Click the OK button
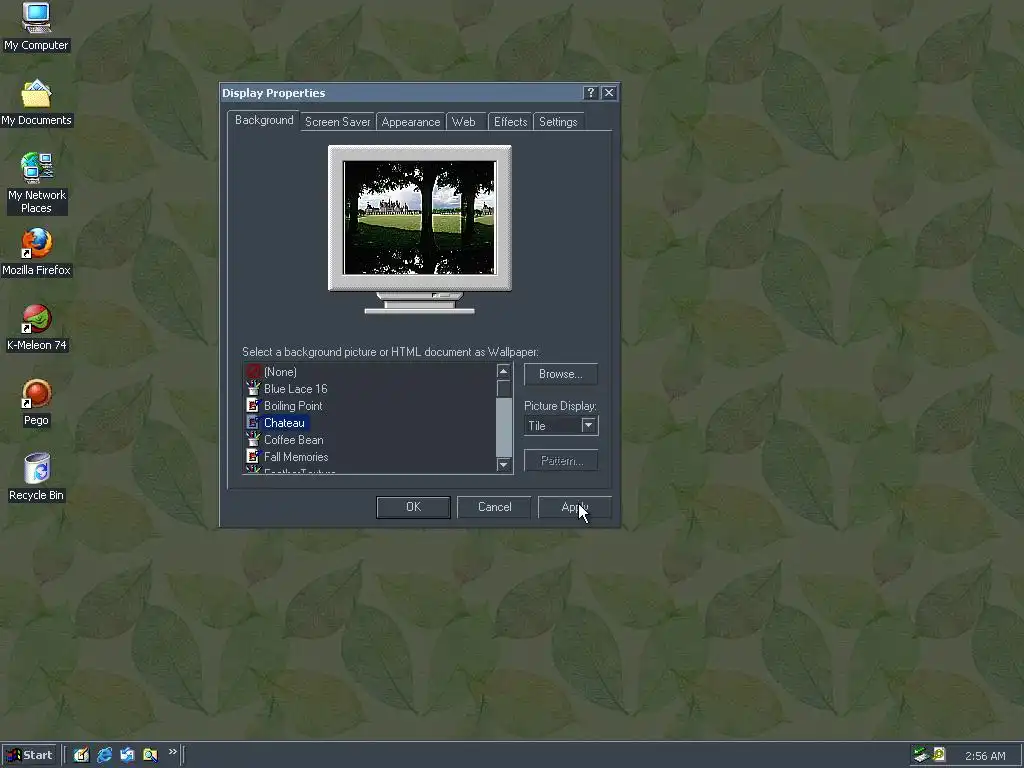 [x=413, y=507]
